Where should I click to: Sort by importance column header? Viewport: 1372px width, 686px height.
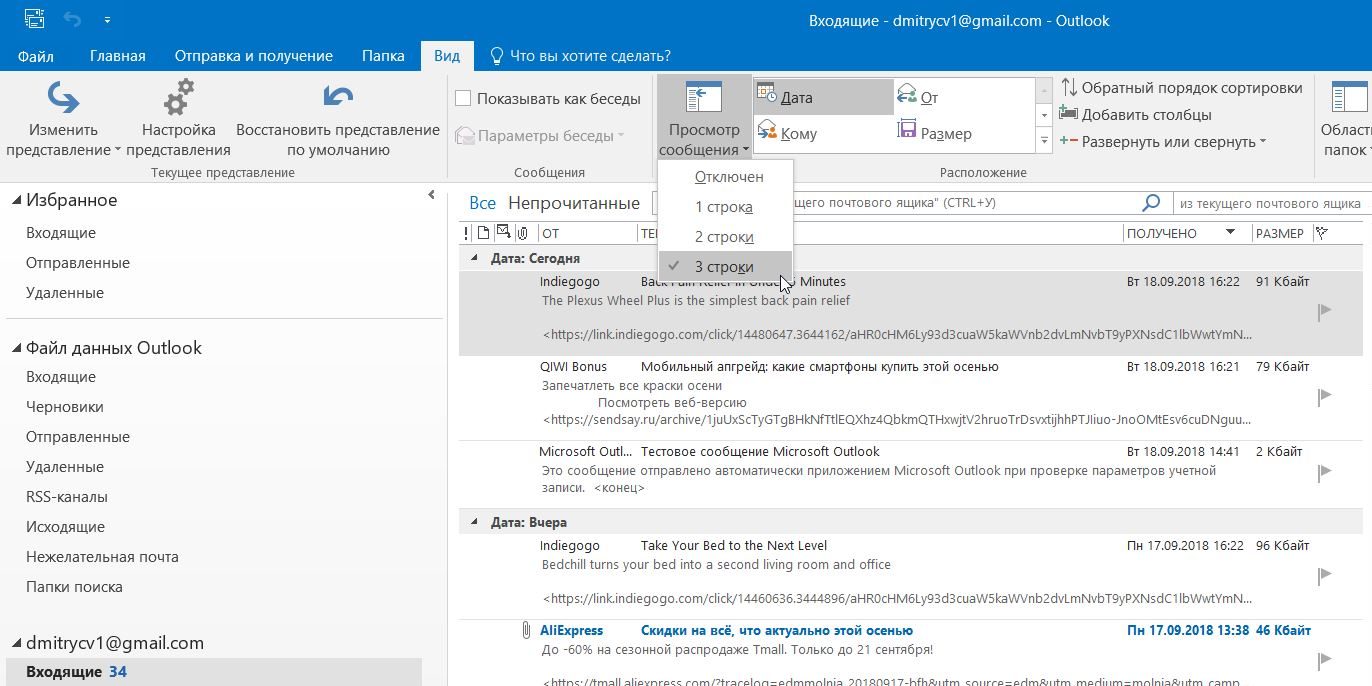point(466,233)
